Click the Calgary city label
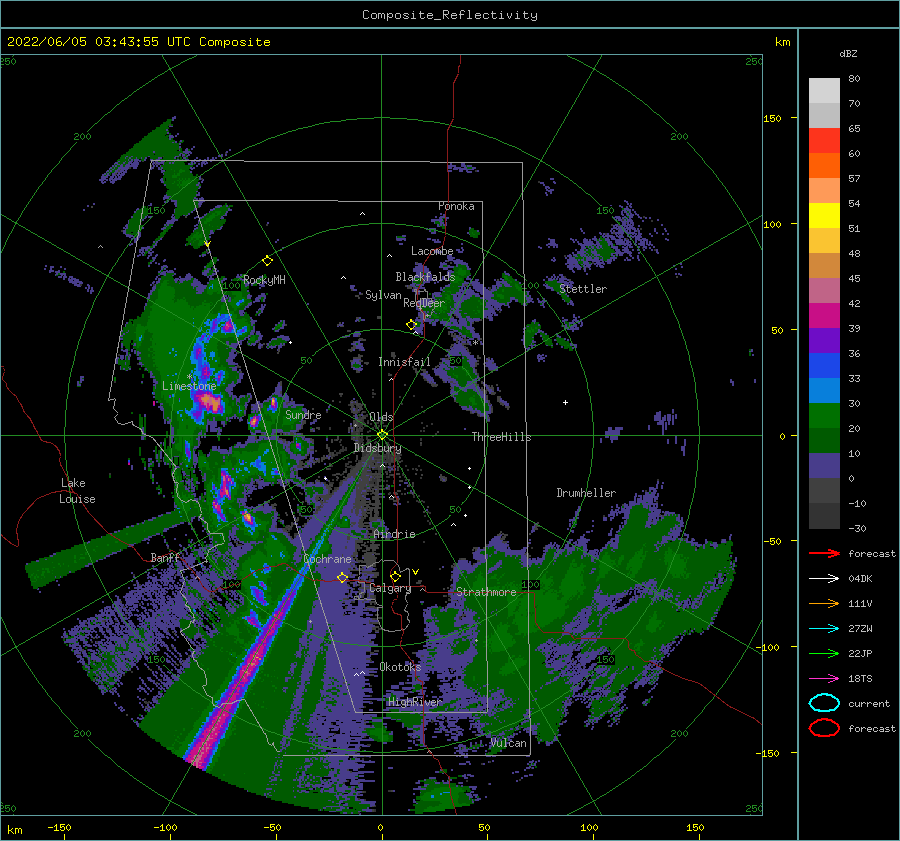The height and width of the screenshot is (841, 900). coord(390,588)
